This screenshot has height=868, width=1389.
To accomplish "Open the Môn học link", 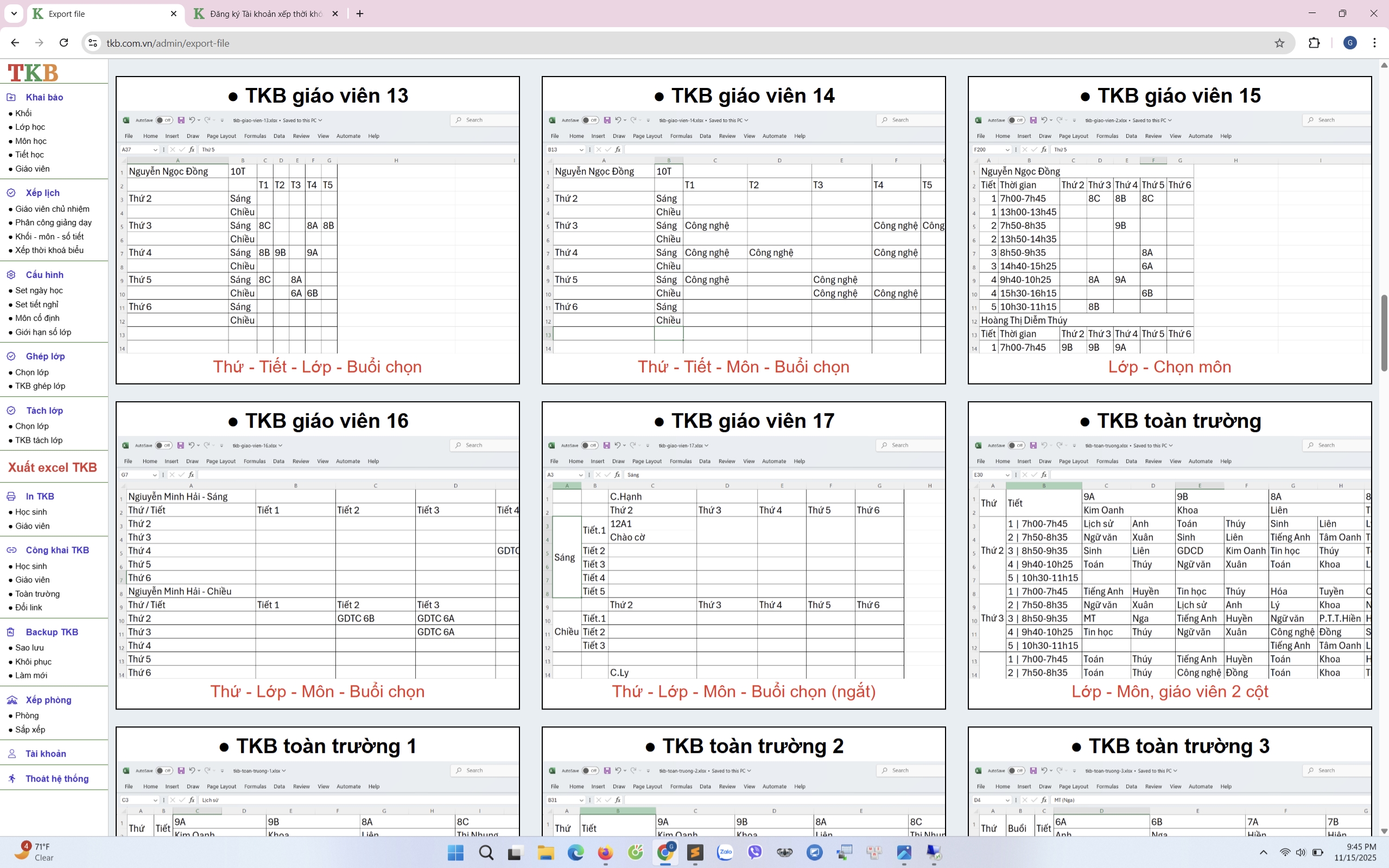I will tap(31, 141).
